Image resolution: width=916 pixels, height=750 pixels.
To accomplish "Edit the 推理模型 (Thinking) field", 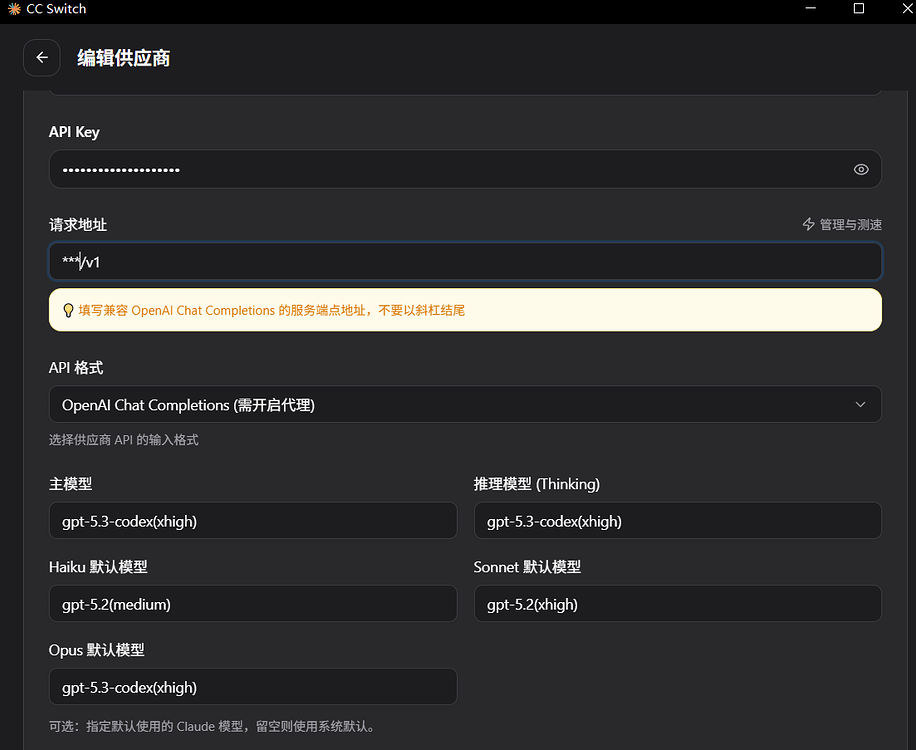I will point(678,520).
